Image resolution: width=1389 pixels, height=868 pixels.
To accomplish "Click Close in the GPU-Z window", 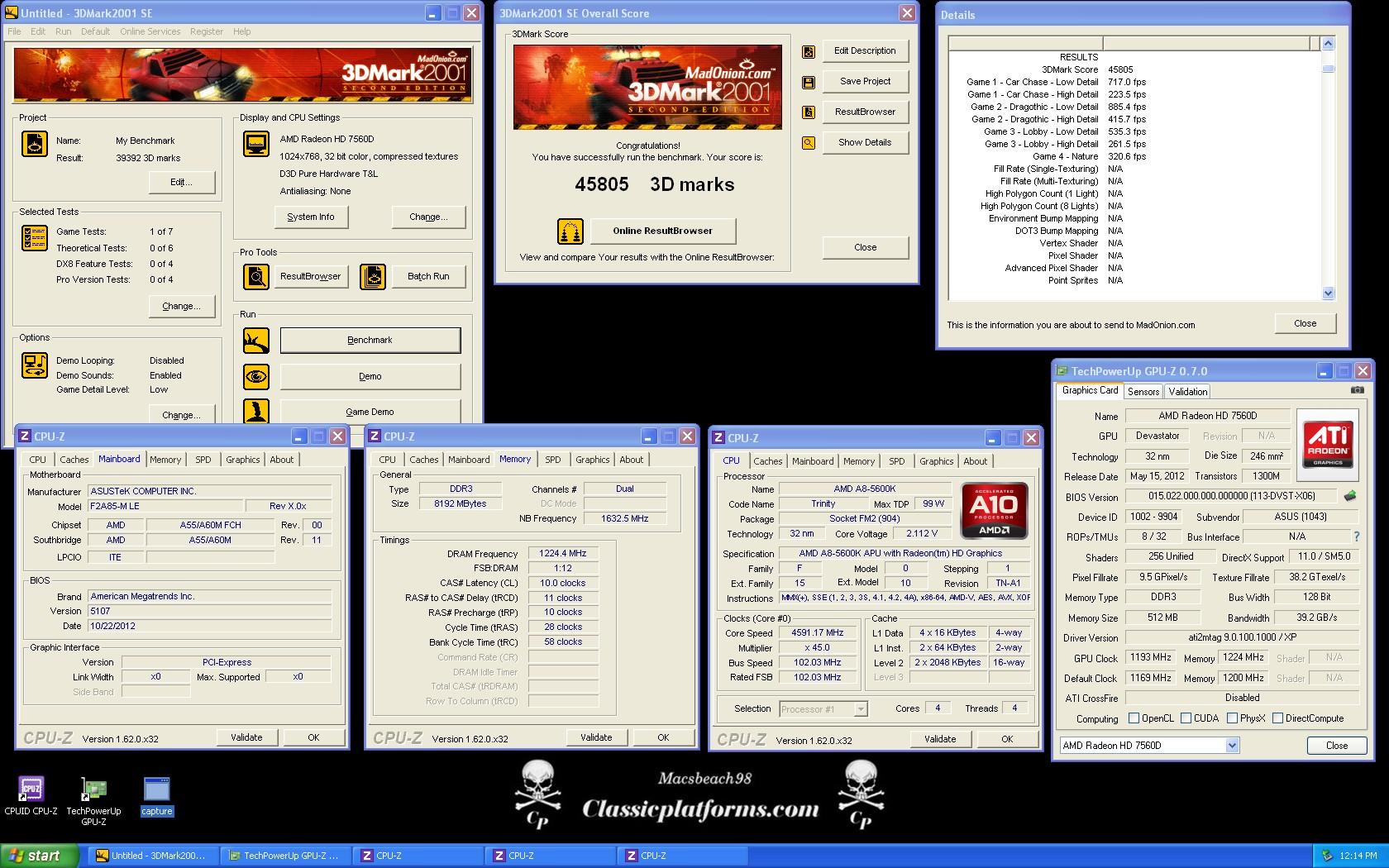I will click(1336, 745).
